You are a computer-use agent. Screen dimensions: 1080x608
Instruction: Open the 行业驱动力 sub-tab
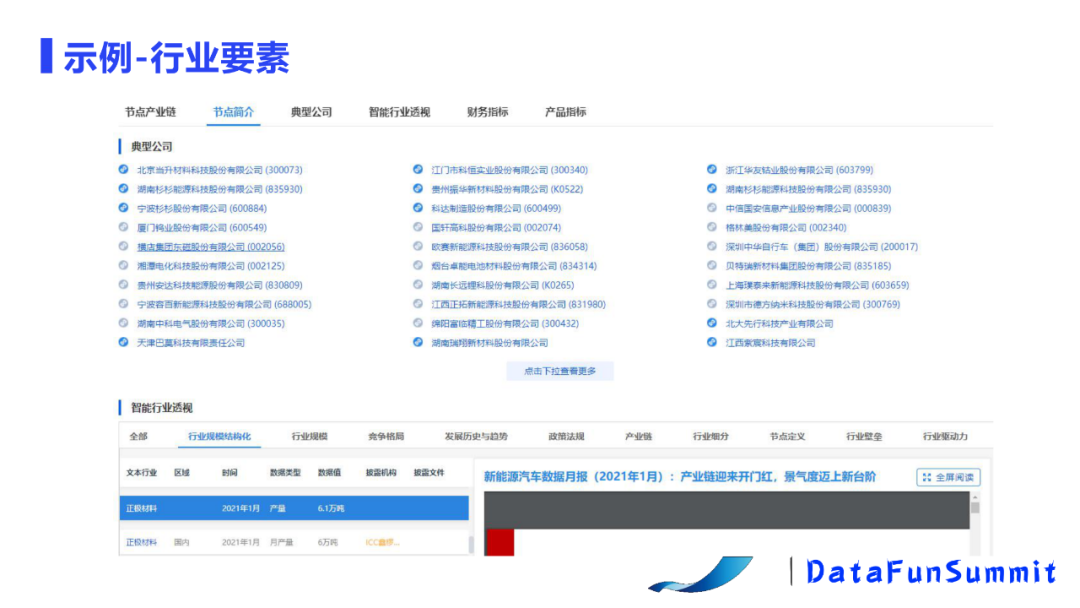tap(946, 437)
